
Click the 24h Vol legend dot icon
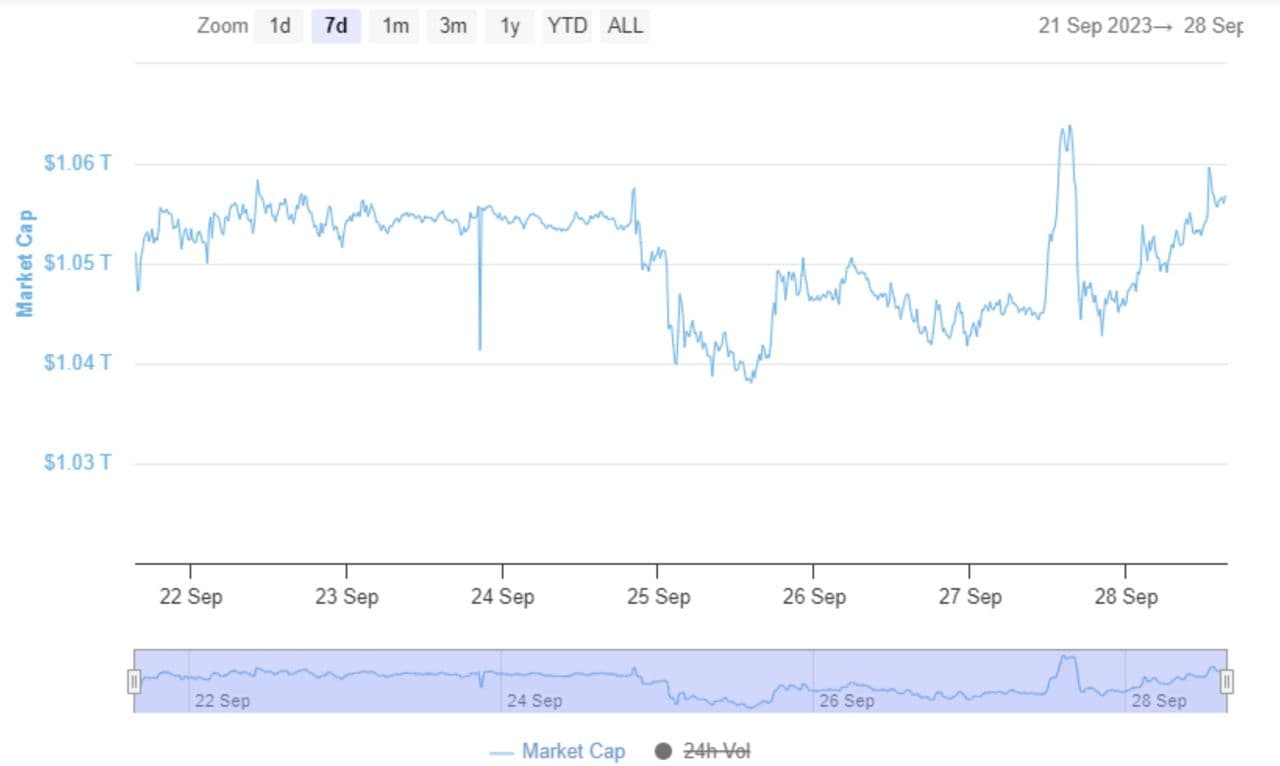(663, 751)
